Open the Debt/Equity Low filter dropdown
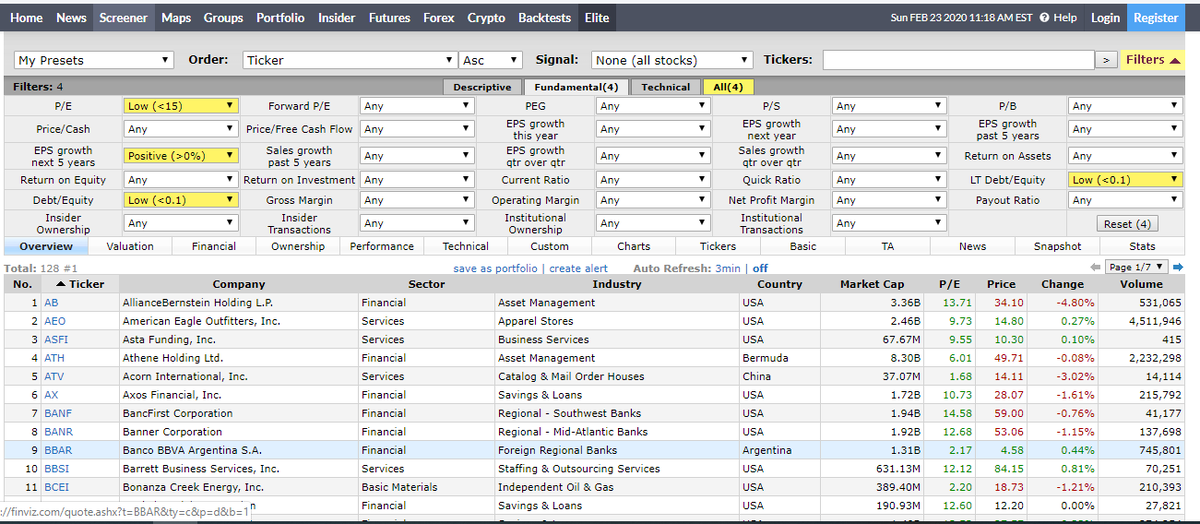Image resolution: width=1200 pixels, height=524 pixels. [181, 200]
